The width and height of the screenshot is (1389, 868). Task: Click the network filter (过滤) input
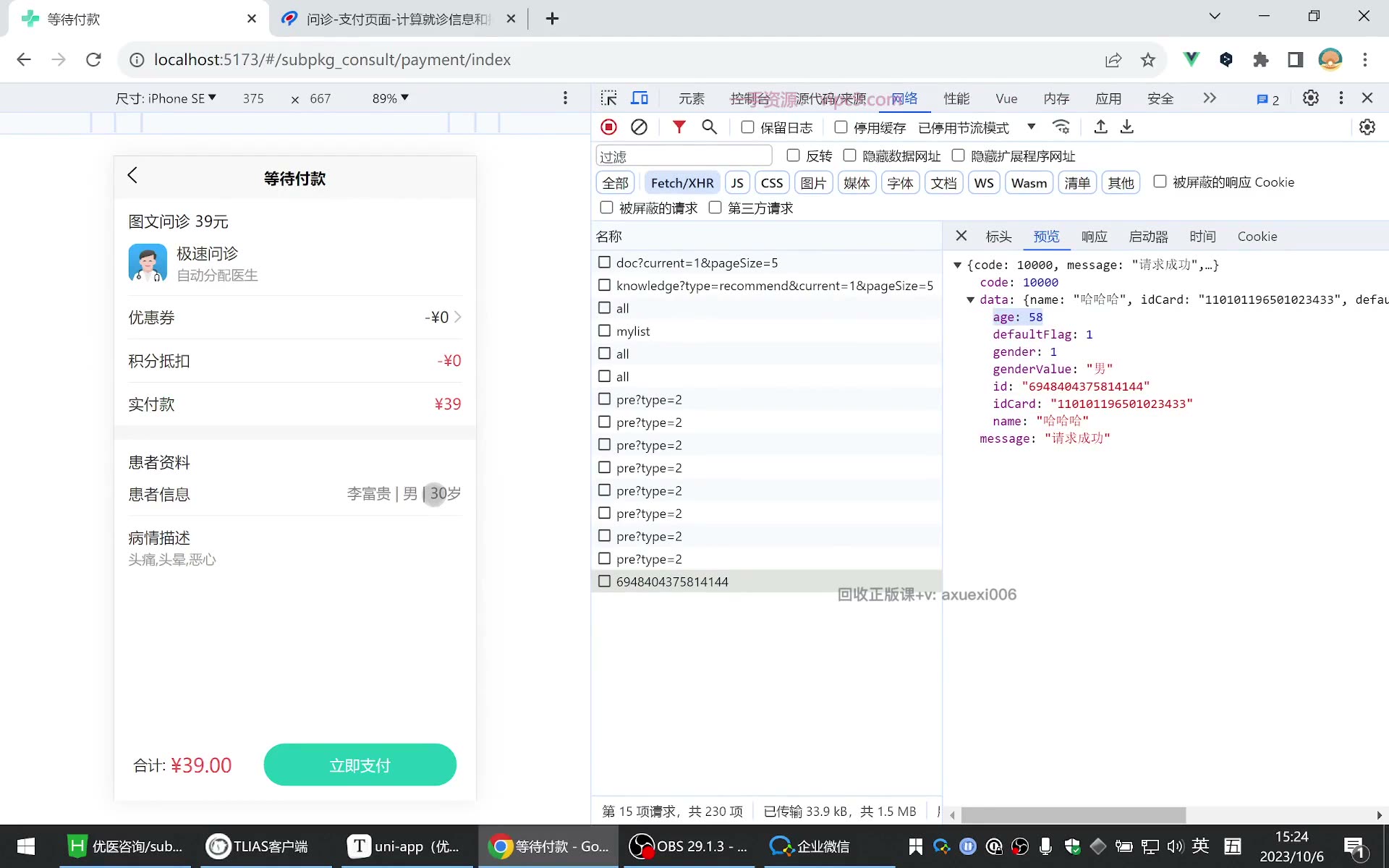point(684,156)
